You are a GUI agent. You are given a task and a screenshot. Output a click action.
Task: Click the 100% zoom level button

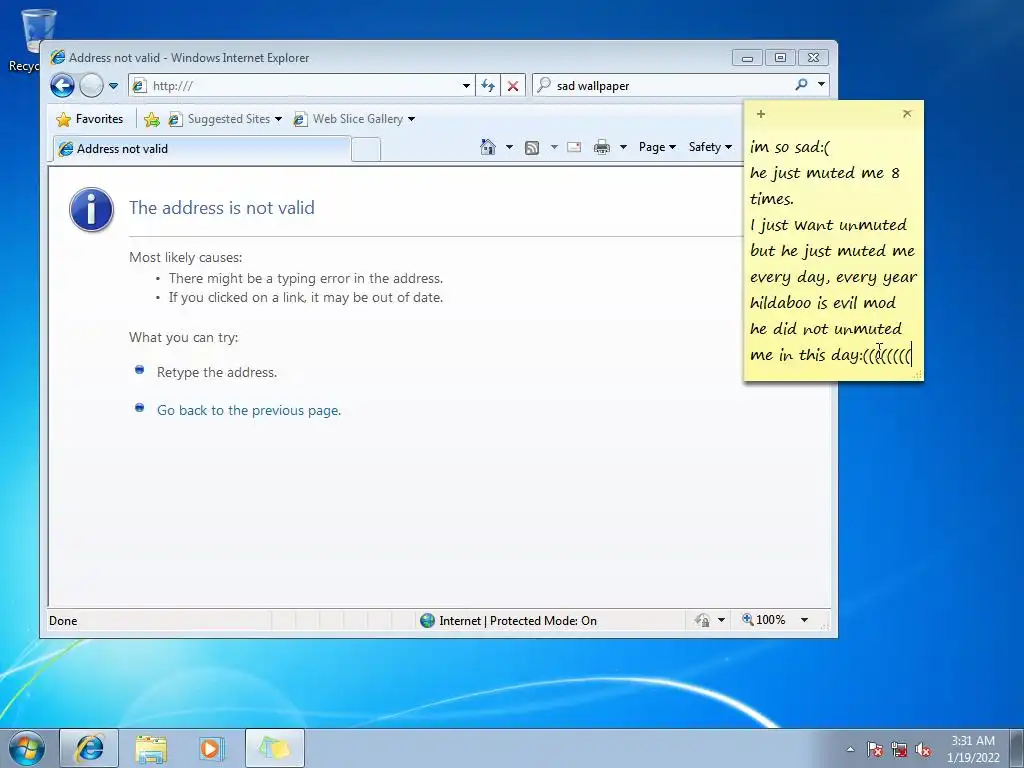[x=763, y=620]
